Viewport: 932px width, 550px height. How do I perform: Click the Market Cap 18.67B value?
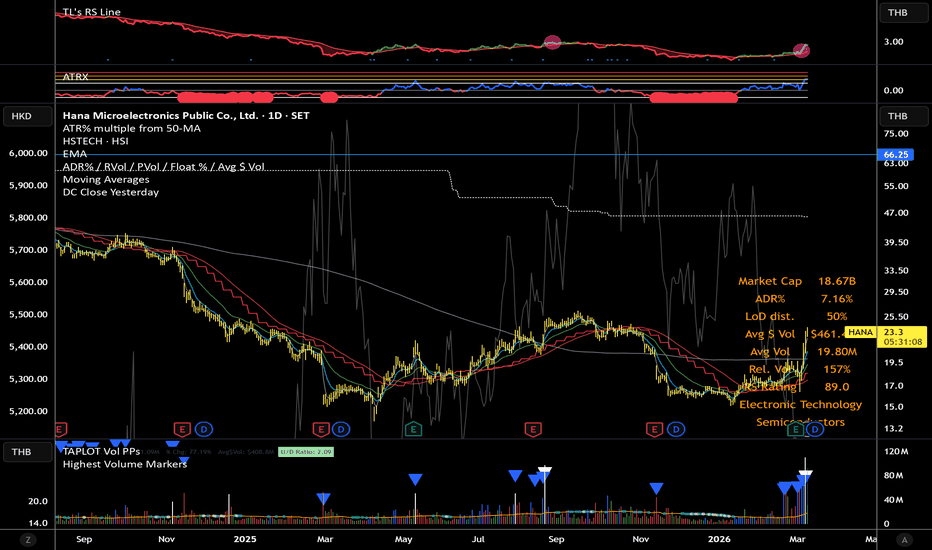point(836,281)
